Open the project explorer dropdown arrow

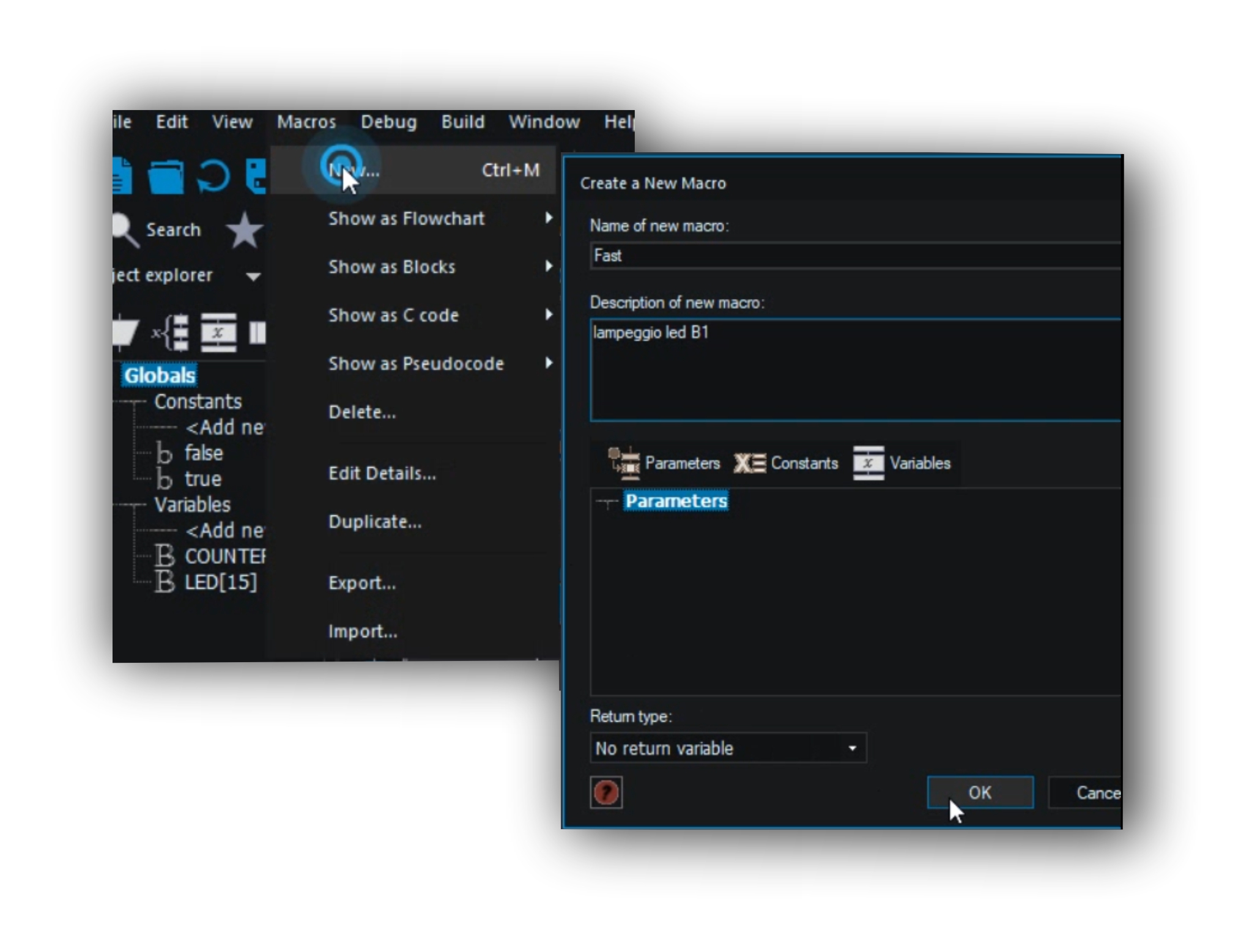point(253,276)
